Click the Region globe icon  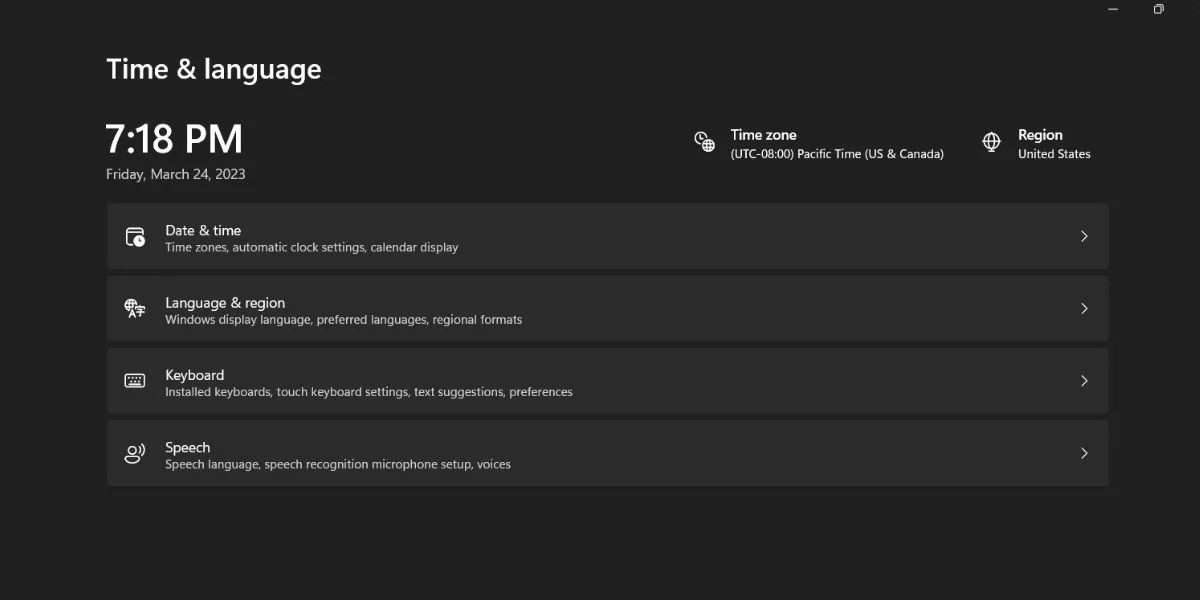pyautogui.click(x=991, y=142)
